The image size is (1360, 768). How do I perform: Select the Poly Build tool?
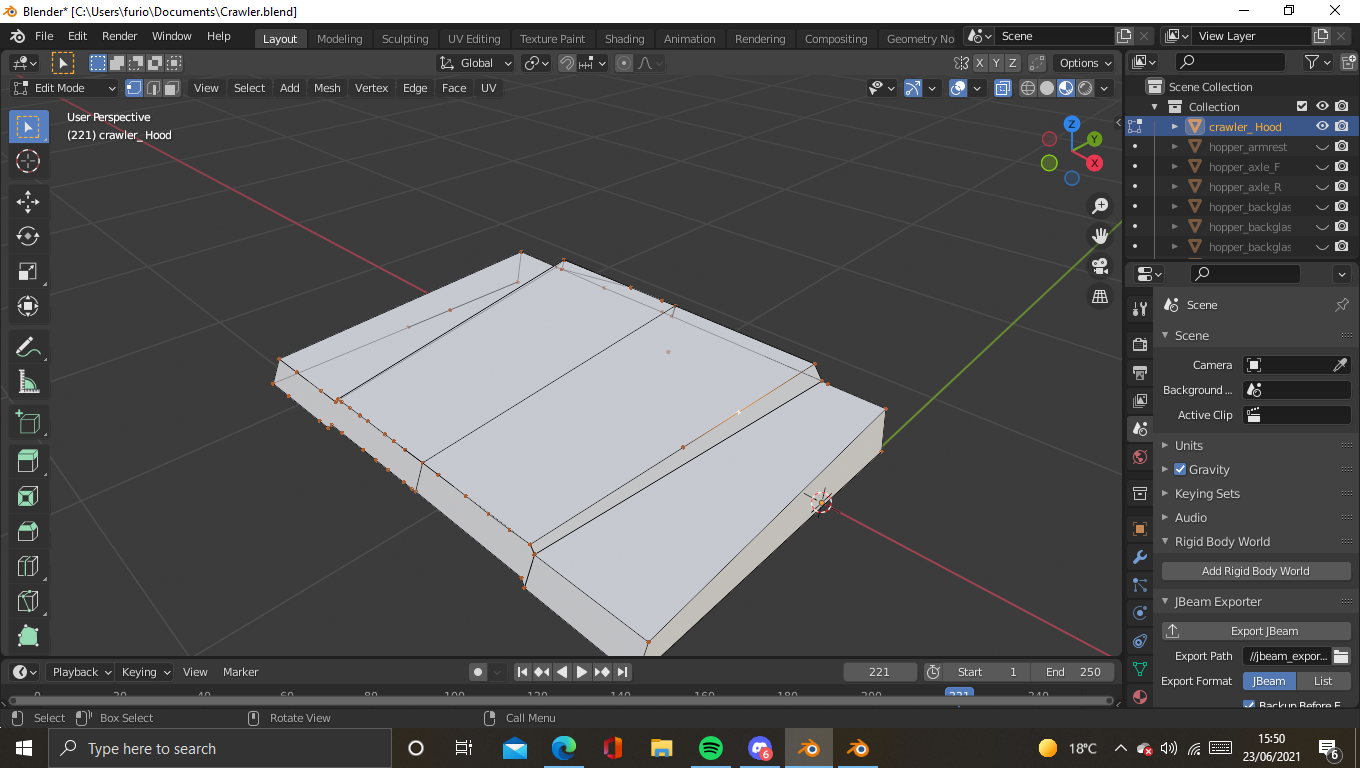point(28,637)
